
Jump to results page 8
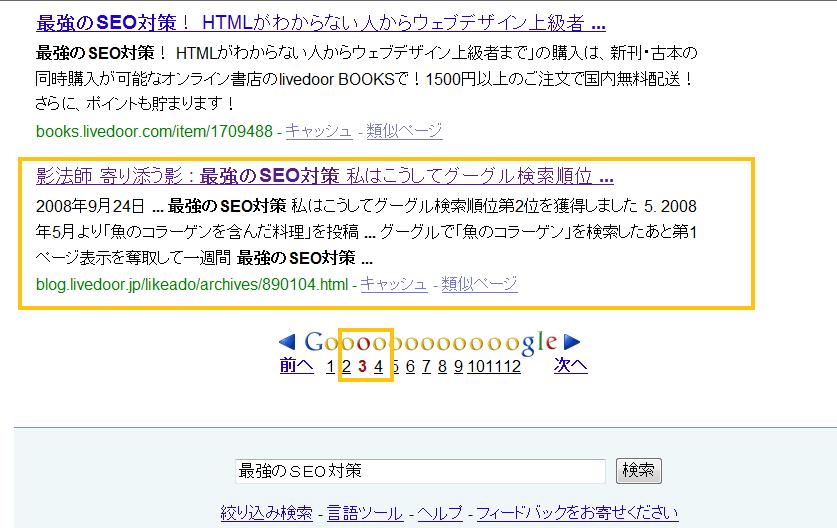442,367
